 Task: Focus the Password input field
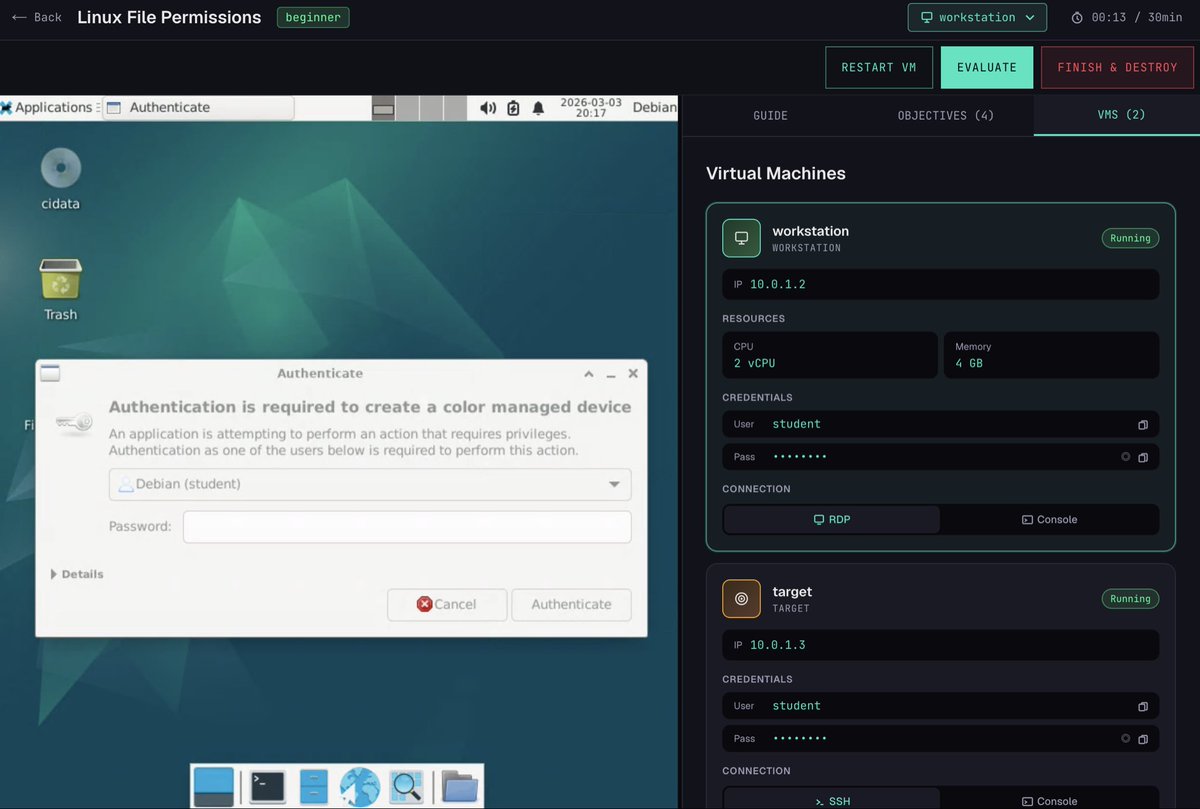(407, 527)
